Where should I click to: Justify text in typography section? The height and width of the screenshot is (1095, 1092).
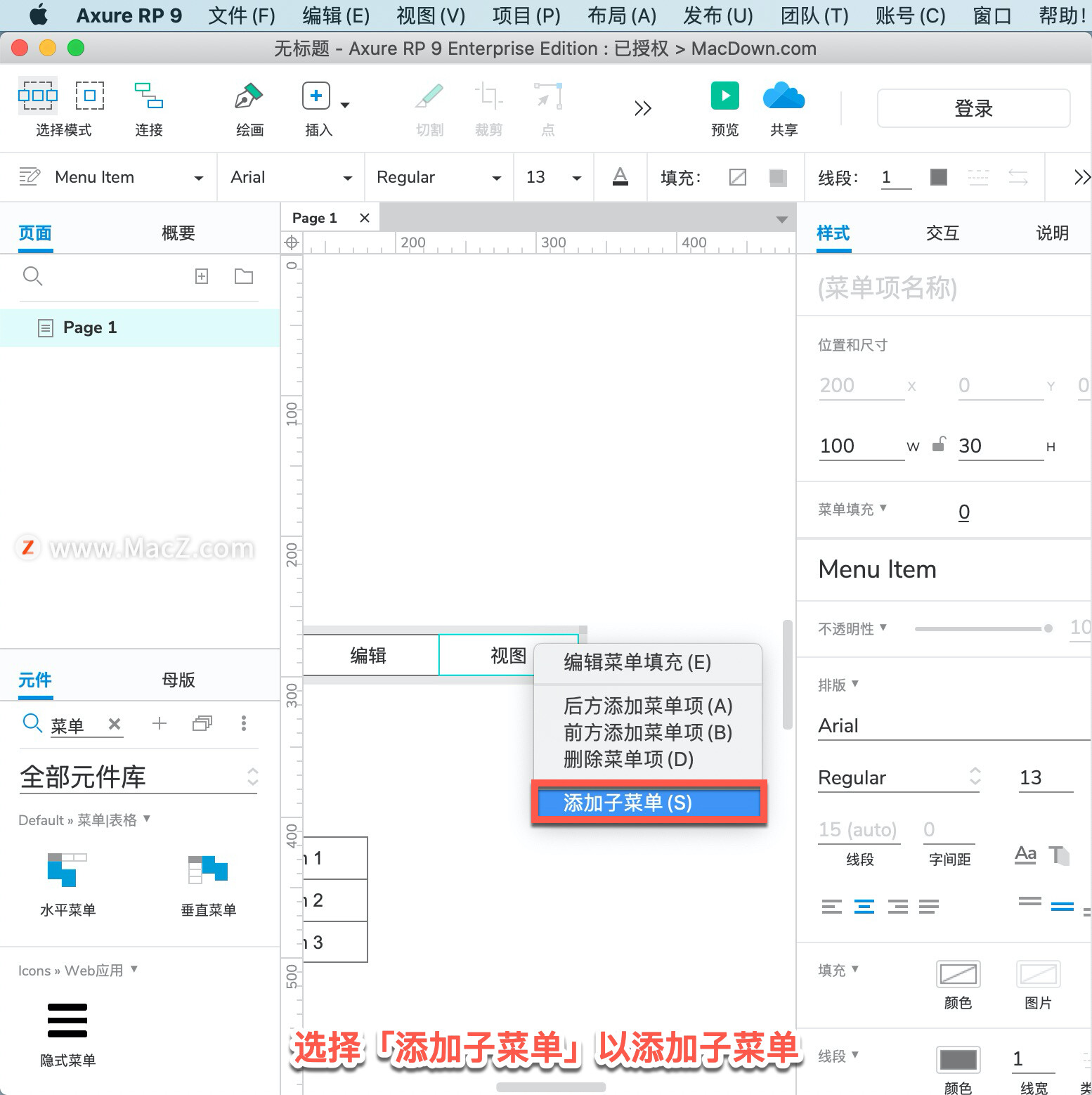[929, 907]
